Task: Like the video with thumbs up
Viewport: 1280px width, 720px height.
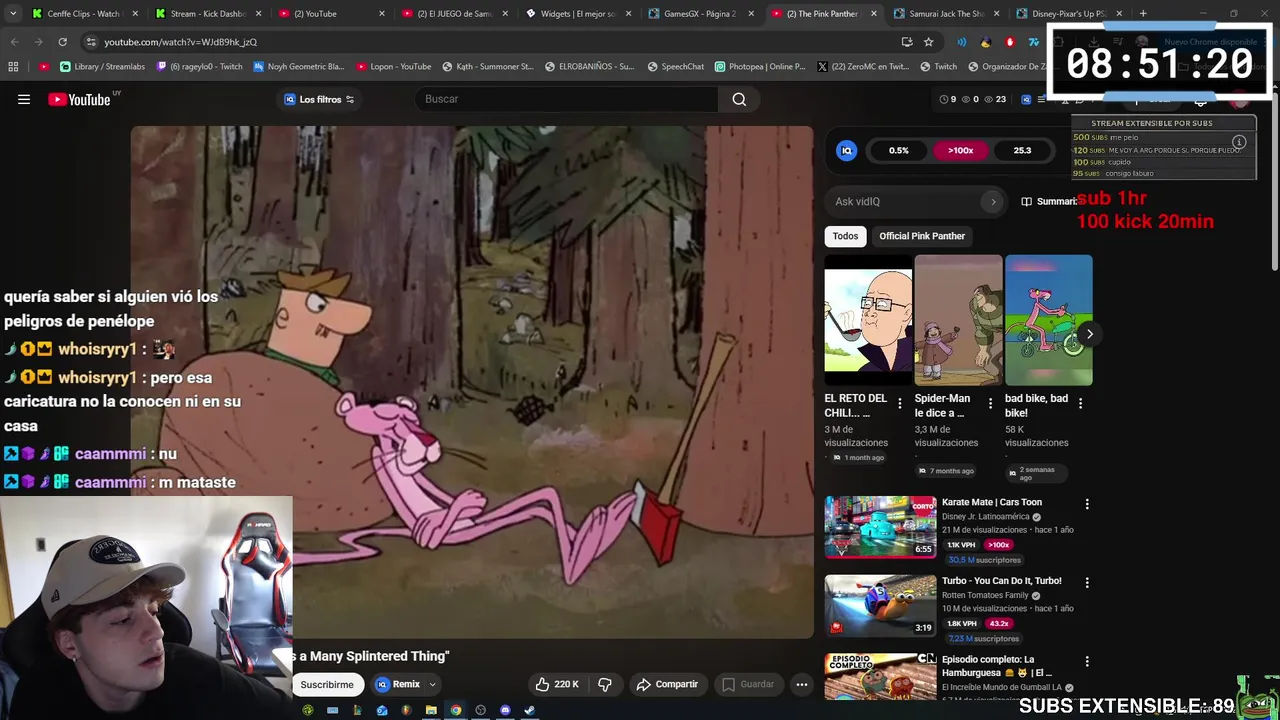Action: coord(557,684)
